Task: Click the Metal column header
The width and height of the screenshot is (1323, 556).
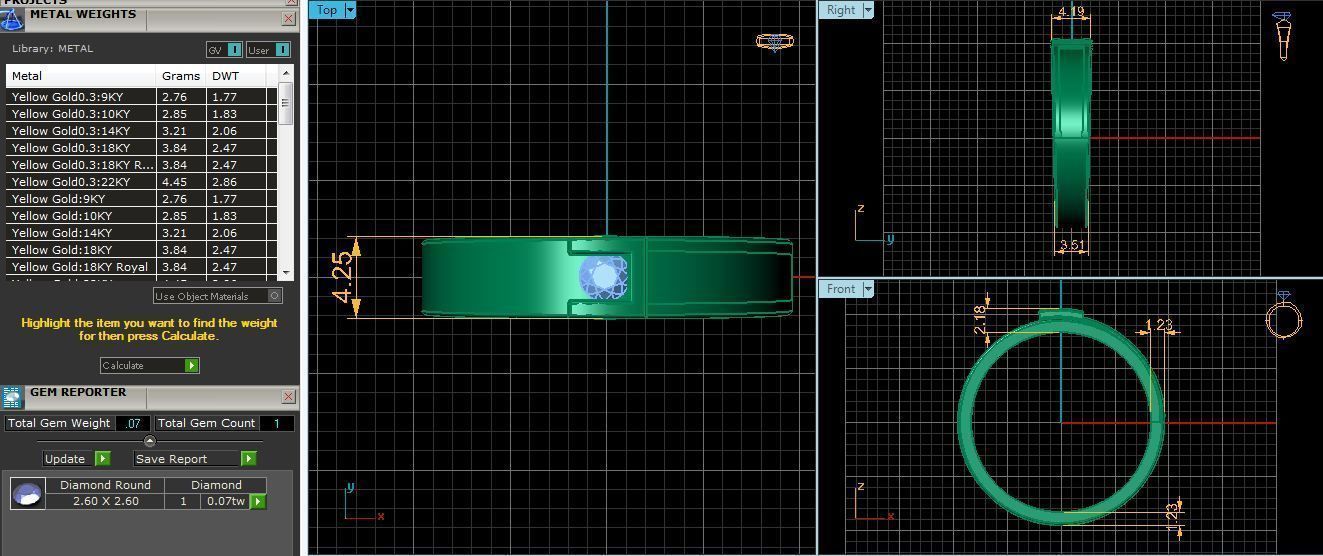Action: 81,76
